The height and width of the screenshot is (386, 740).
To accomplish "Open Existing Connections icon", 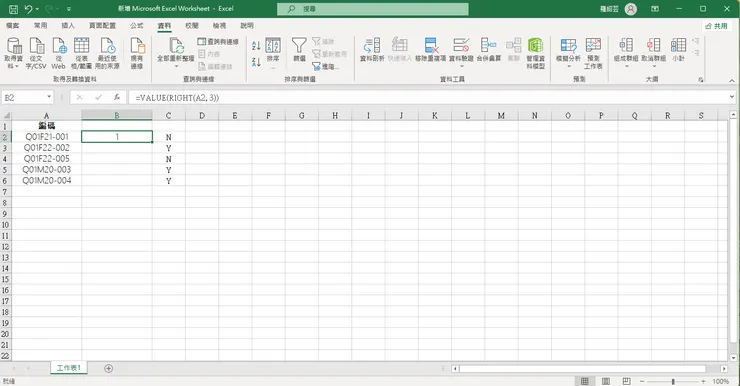I will click(x=137, y=46).
